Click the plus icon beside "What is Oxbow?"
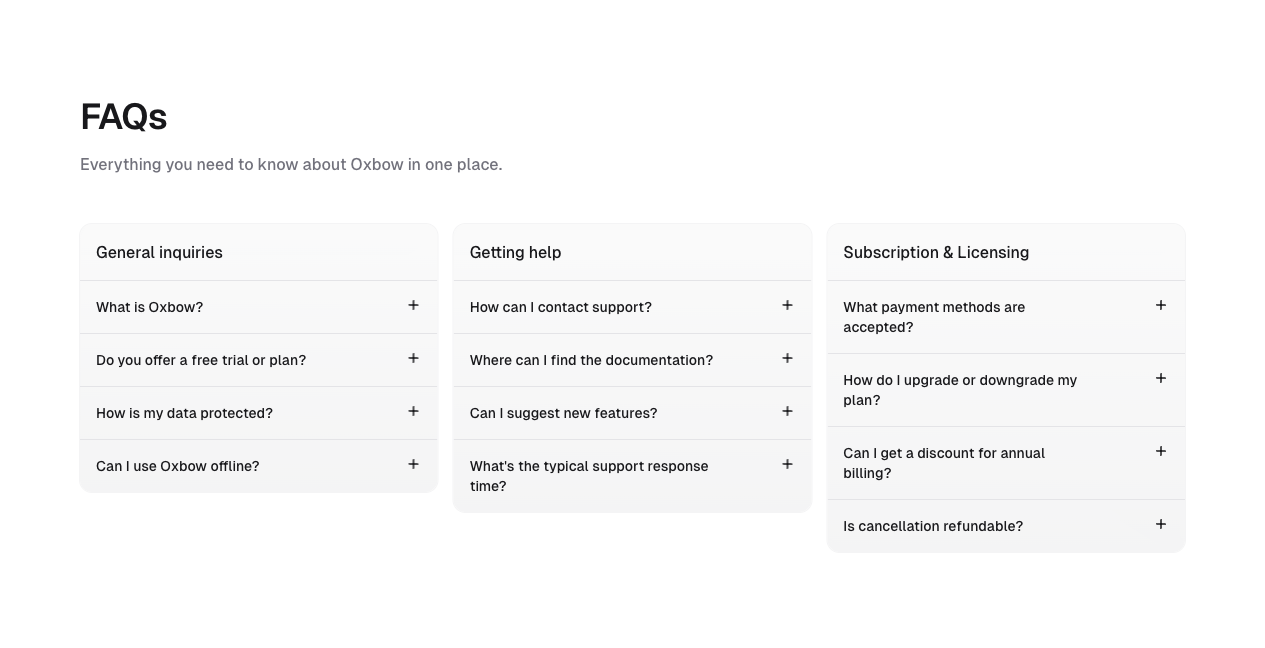Image resolution: width=1265 pixels, height=648 pixels. tap(413, 306)
